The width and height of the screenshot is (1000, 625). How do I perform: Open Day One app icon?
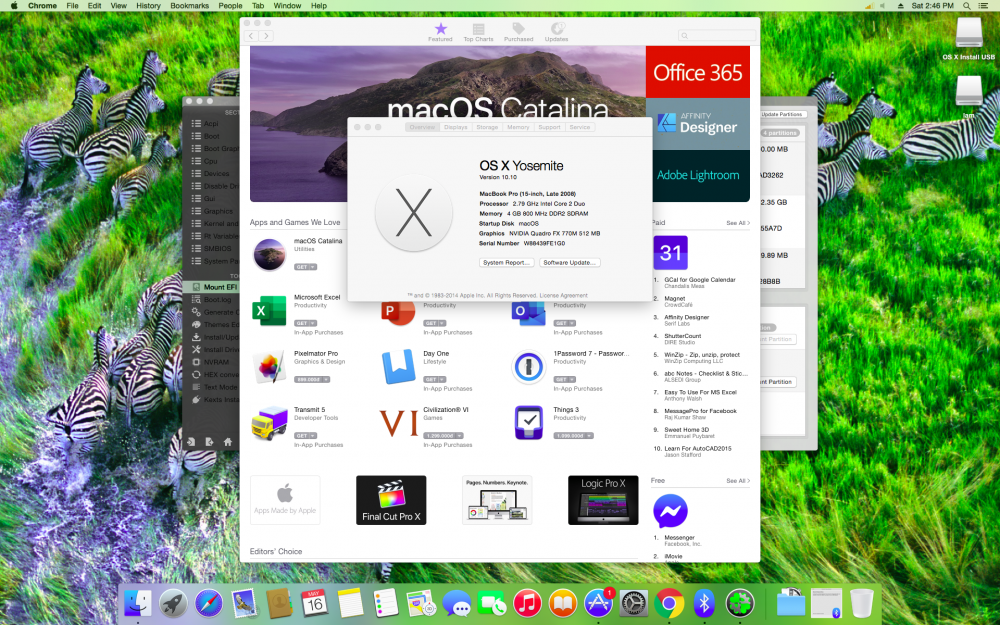399,367
